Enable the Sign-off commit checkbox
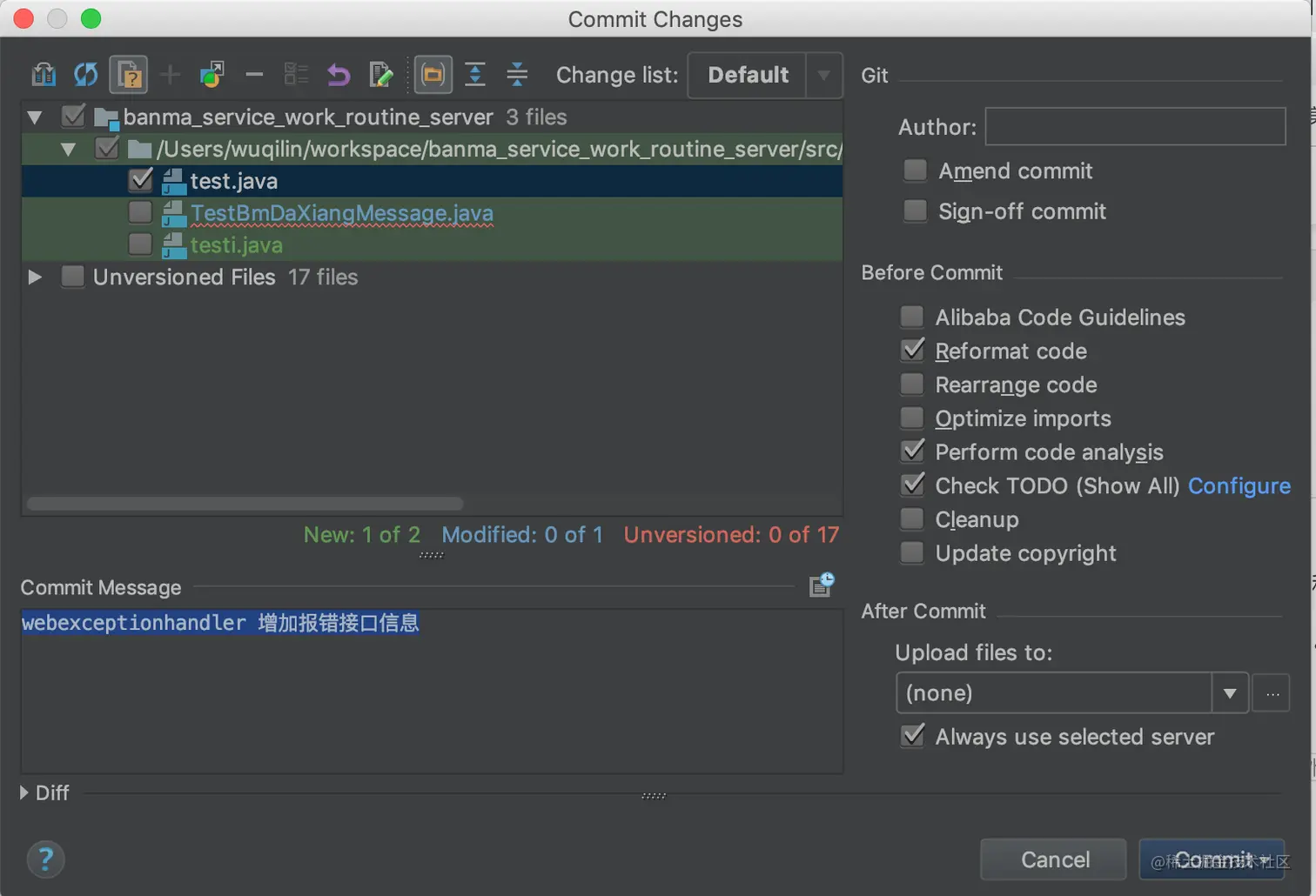This screenshot has height=896, width=1316. [916, 211]
